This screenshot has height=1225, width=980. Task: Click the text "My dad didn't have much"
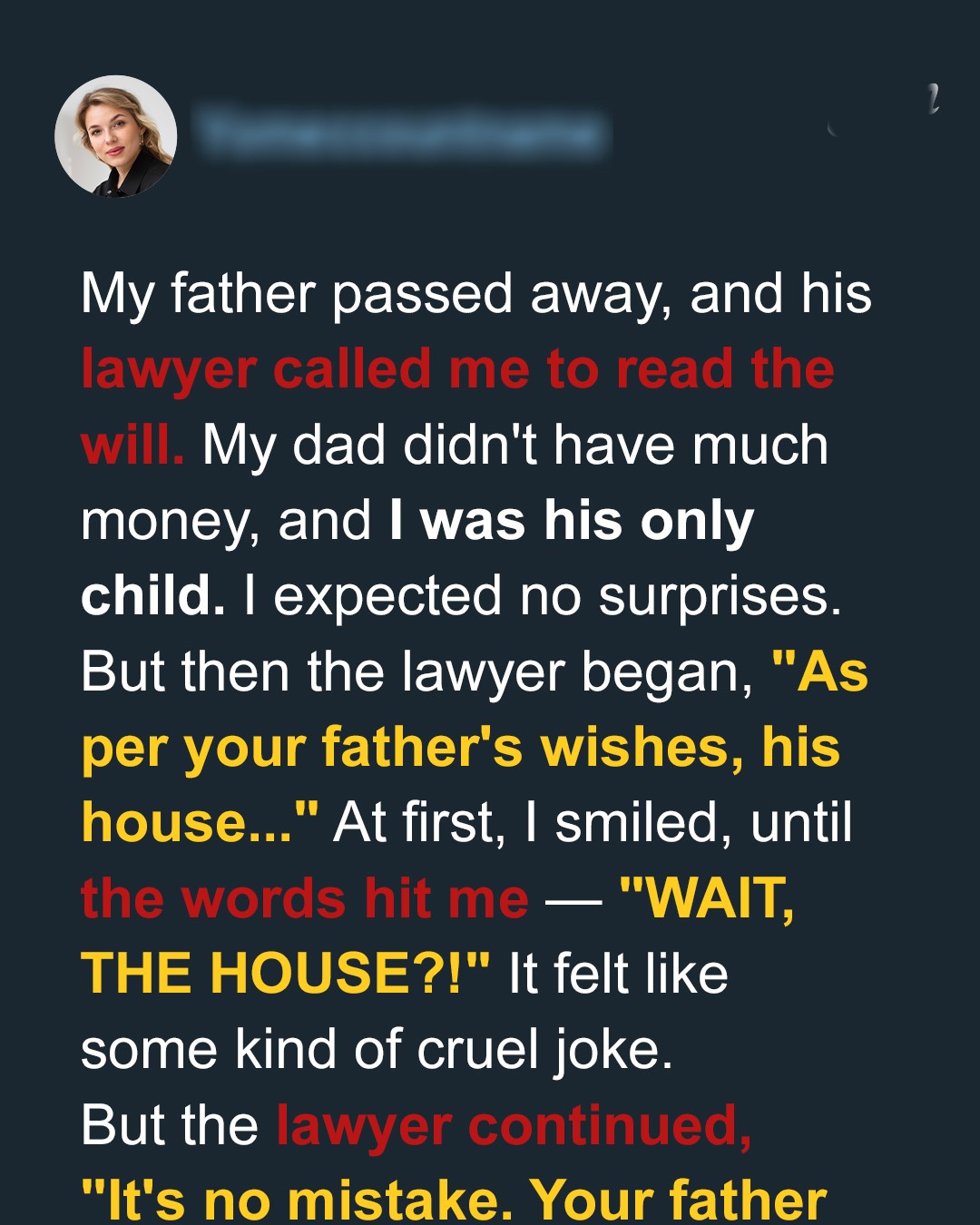pyautogui.click(x=514, y=446)
